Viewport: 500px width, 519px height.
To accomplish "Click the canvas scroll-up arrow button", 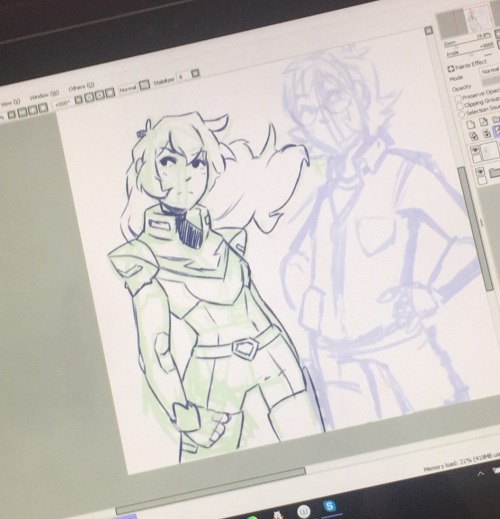I will pyautogui.click(x=429, y=31).
